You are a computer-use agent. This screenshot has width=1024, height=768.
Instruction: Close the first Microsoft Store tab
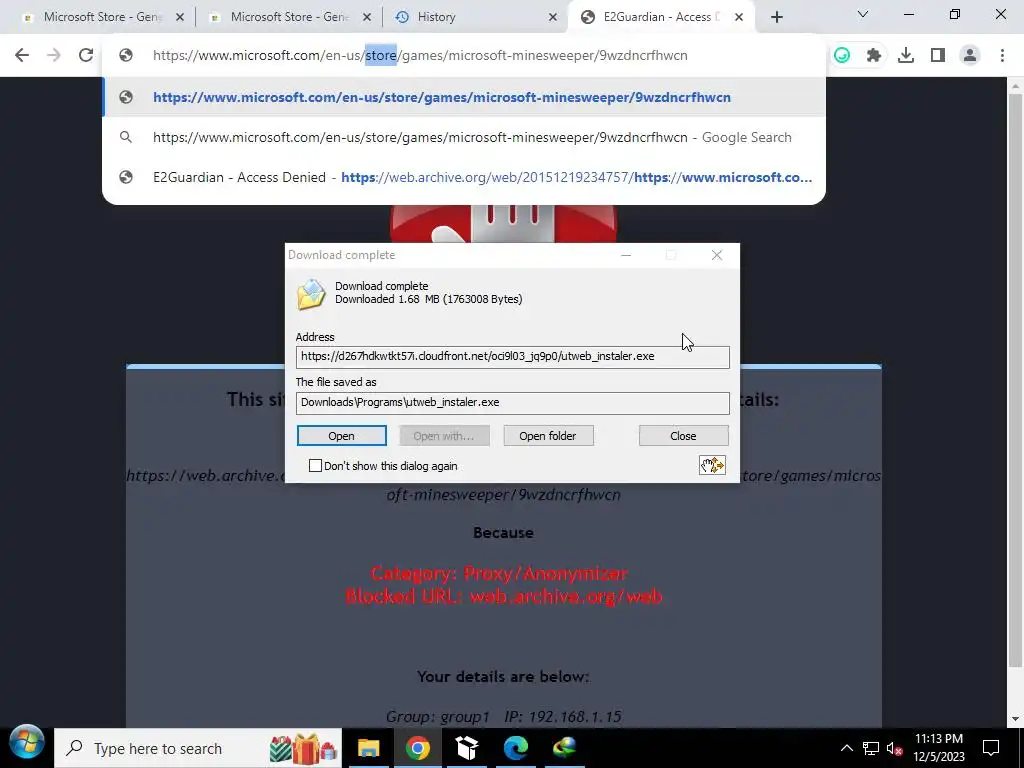point(180,18)
